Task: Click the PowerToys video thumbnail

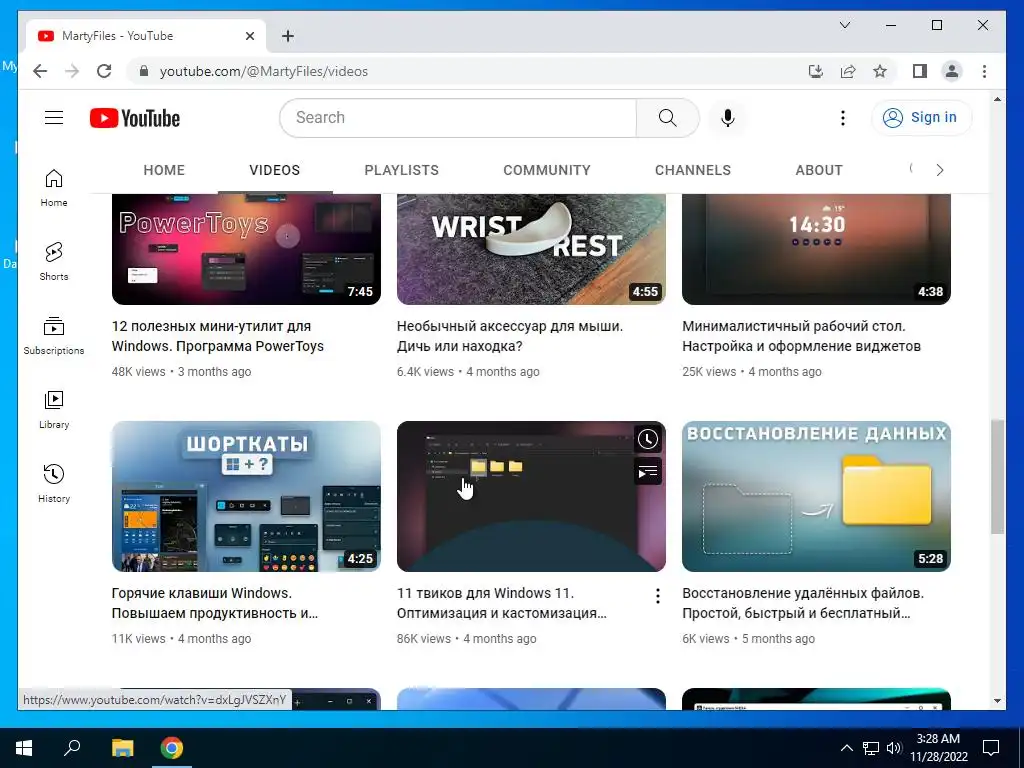Action: click(x=246, y=249)
